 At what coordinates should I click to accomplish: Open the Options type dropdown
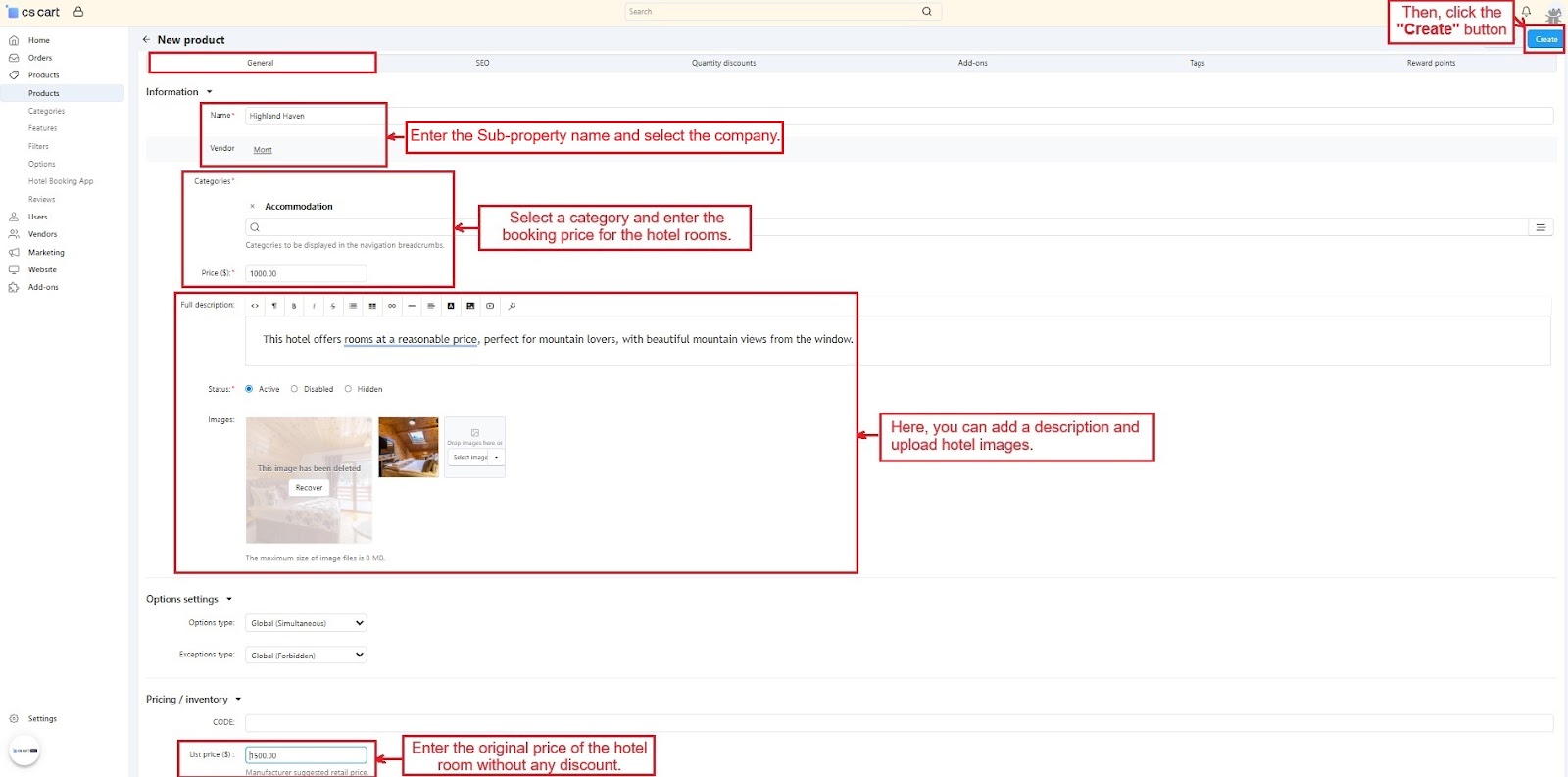306,623
